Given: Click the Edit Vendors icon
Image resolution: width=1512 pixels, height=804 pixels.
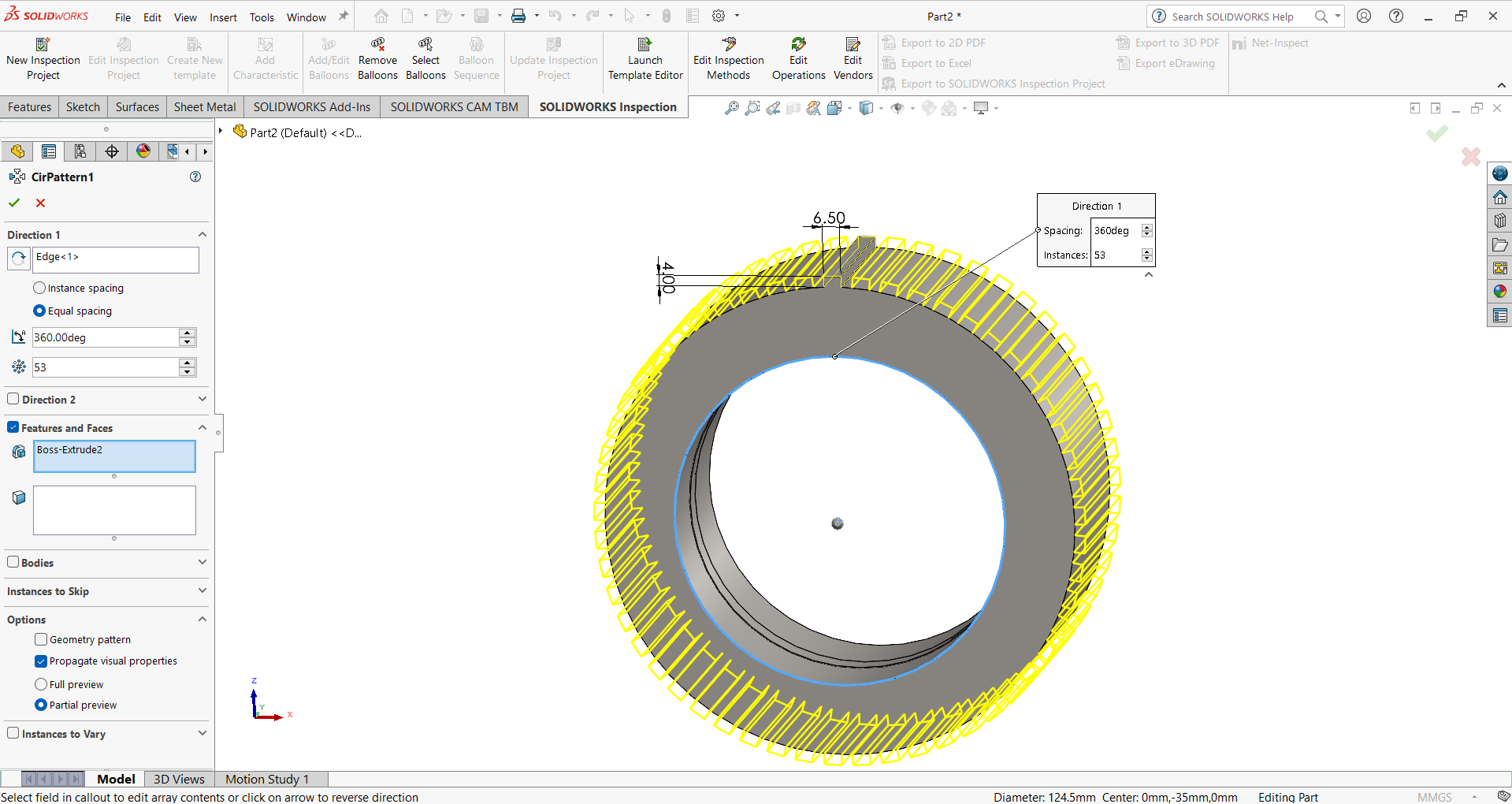Looking at the screenshot, I should click(x=853, y=45).
